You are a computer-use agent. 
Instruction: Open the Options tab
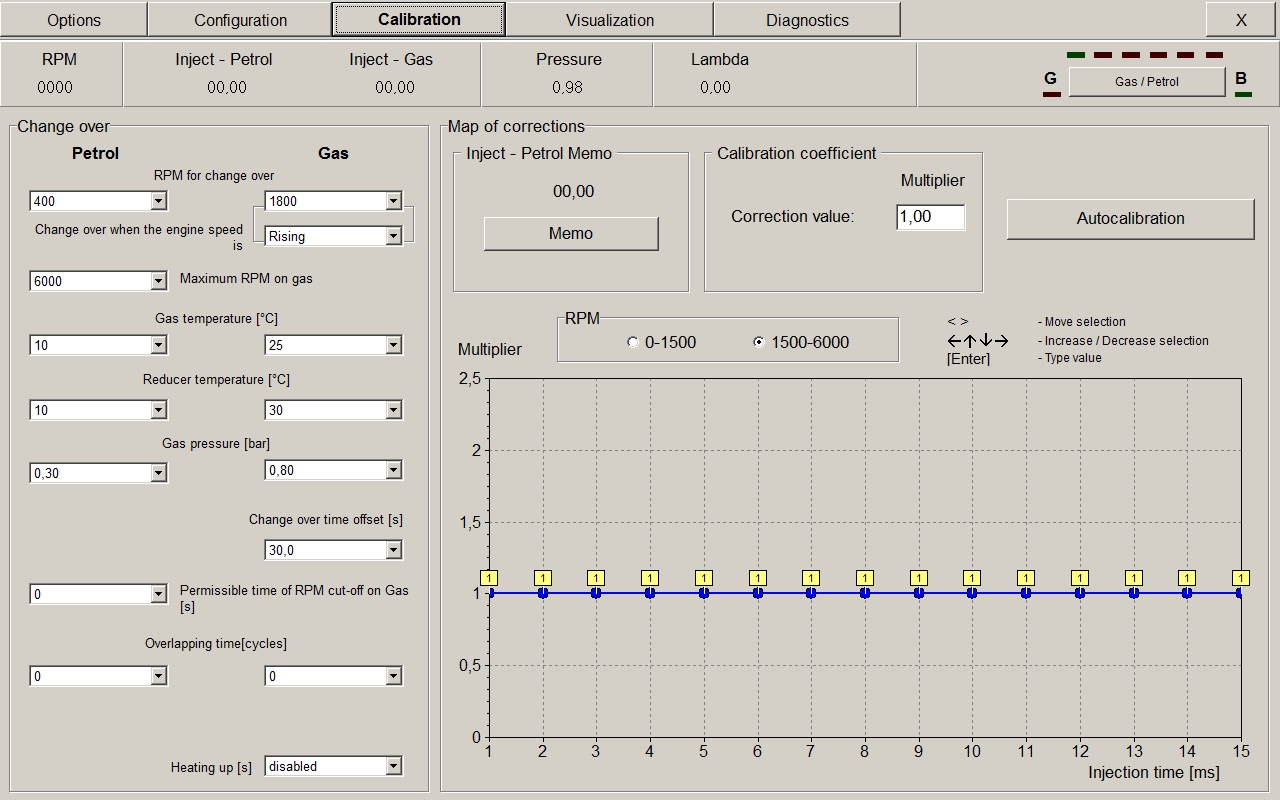point(74,19)
